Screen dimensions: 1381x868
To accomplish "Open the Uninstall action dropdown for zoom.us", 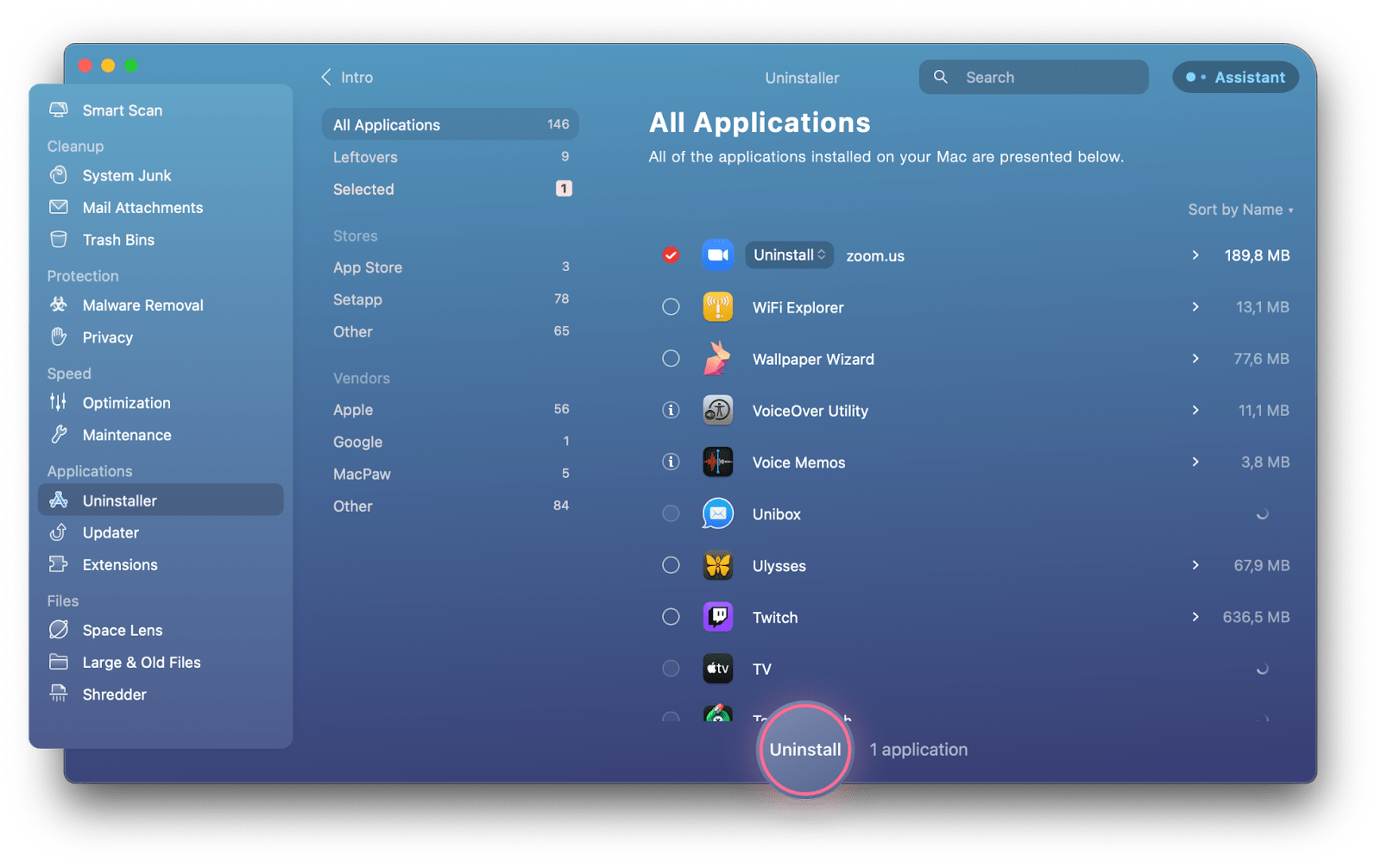I will [789, 255].
